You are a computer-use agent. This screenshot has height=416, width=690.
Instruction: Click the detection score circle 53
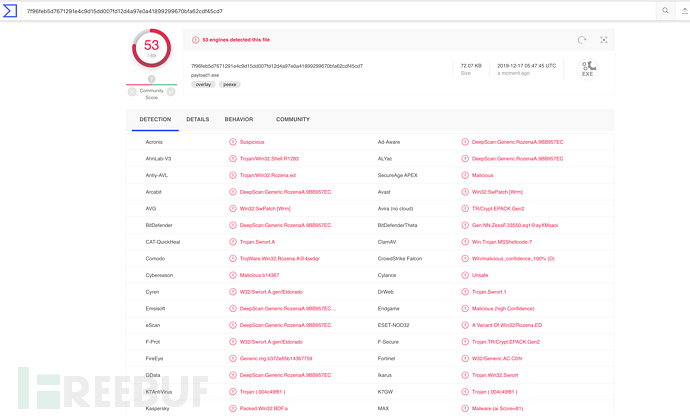[151, 48]
